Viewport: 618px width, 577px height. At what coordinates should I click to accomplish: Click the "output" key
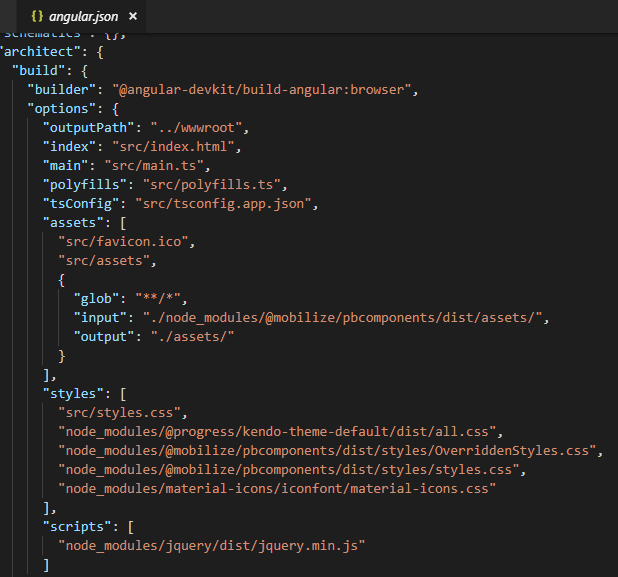pyautogui.click(x=104, y=337)
